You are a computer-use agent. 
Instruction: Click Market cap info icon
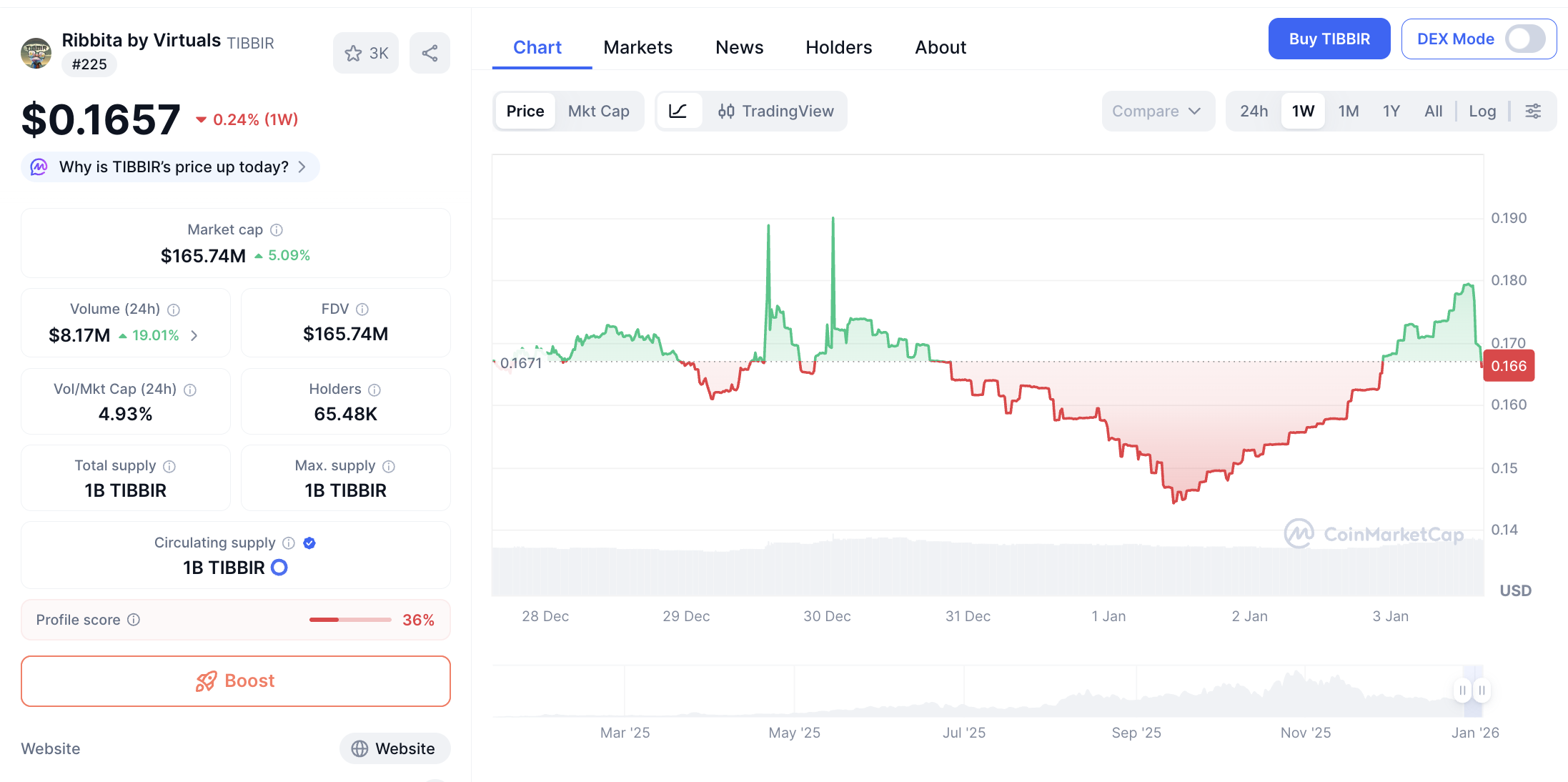[x=277, y=230]
